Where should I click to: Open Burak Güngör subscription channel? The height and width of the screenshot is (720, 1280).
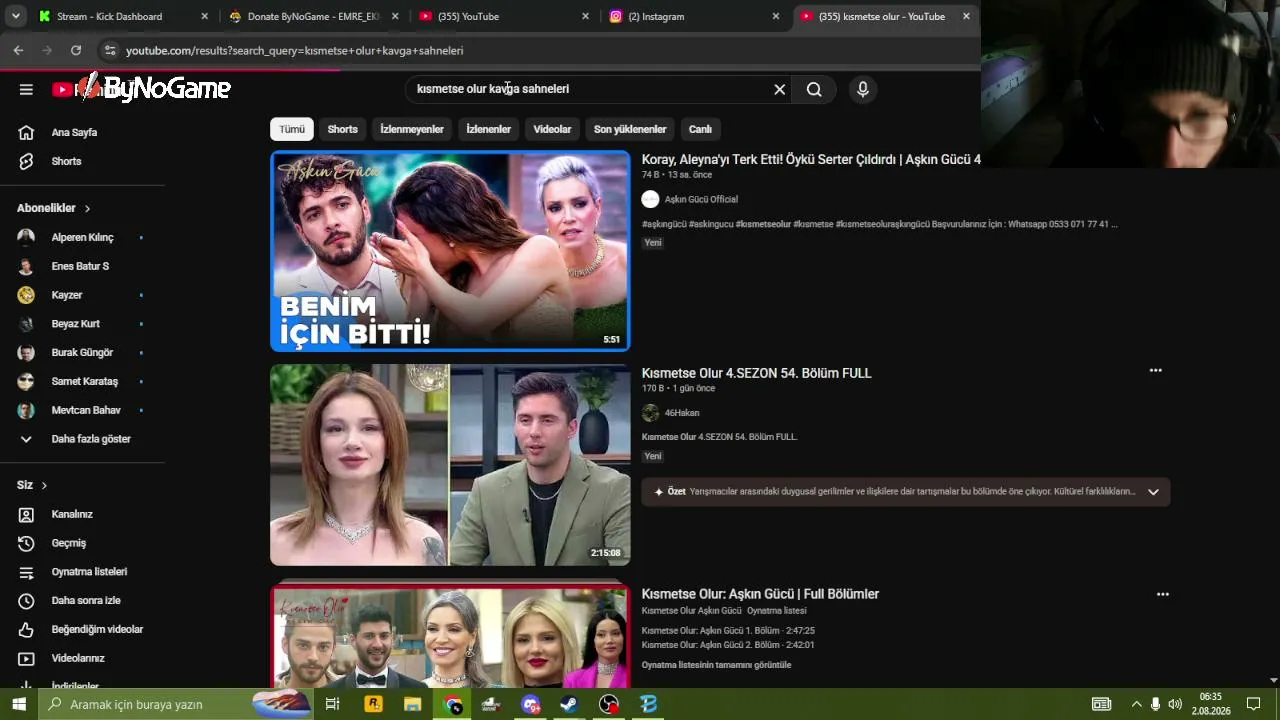[82, 352]
